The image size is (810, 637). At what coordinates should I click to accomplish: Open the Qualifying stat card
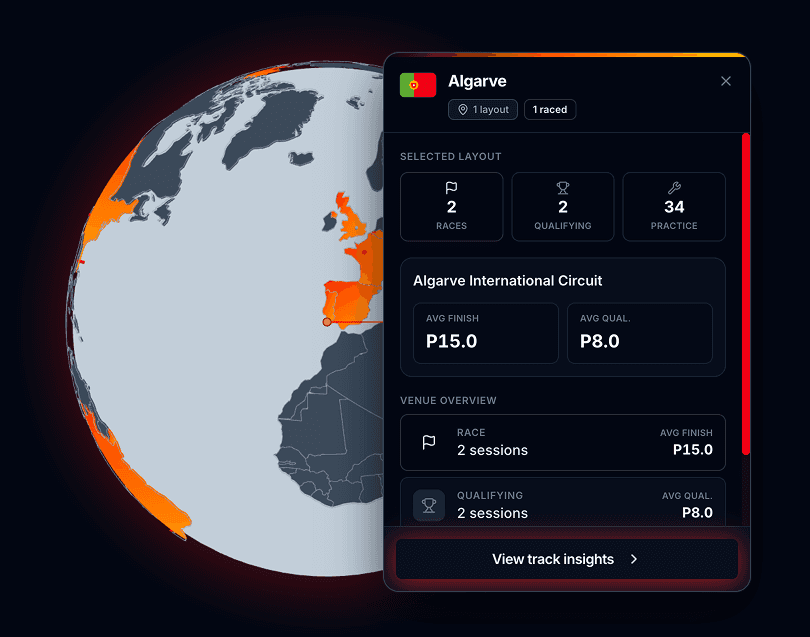(x=563, y=207)
